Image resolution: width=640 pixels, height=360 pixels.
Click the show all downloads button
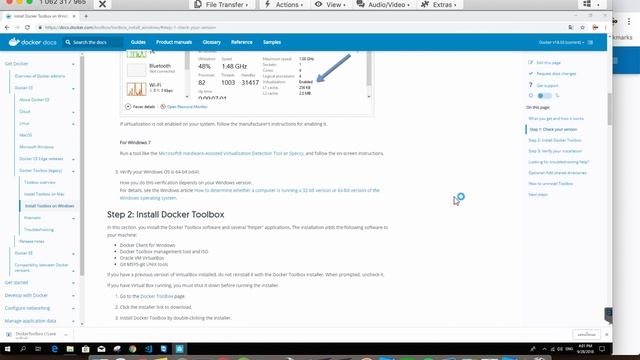coord(586,335)
